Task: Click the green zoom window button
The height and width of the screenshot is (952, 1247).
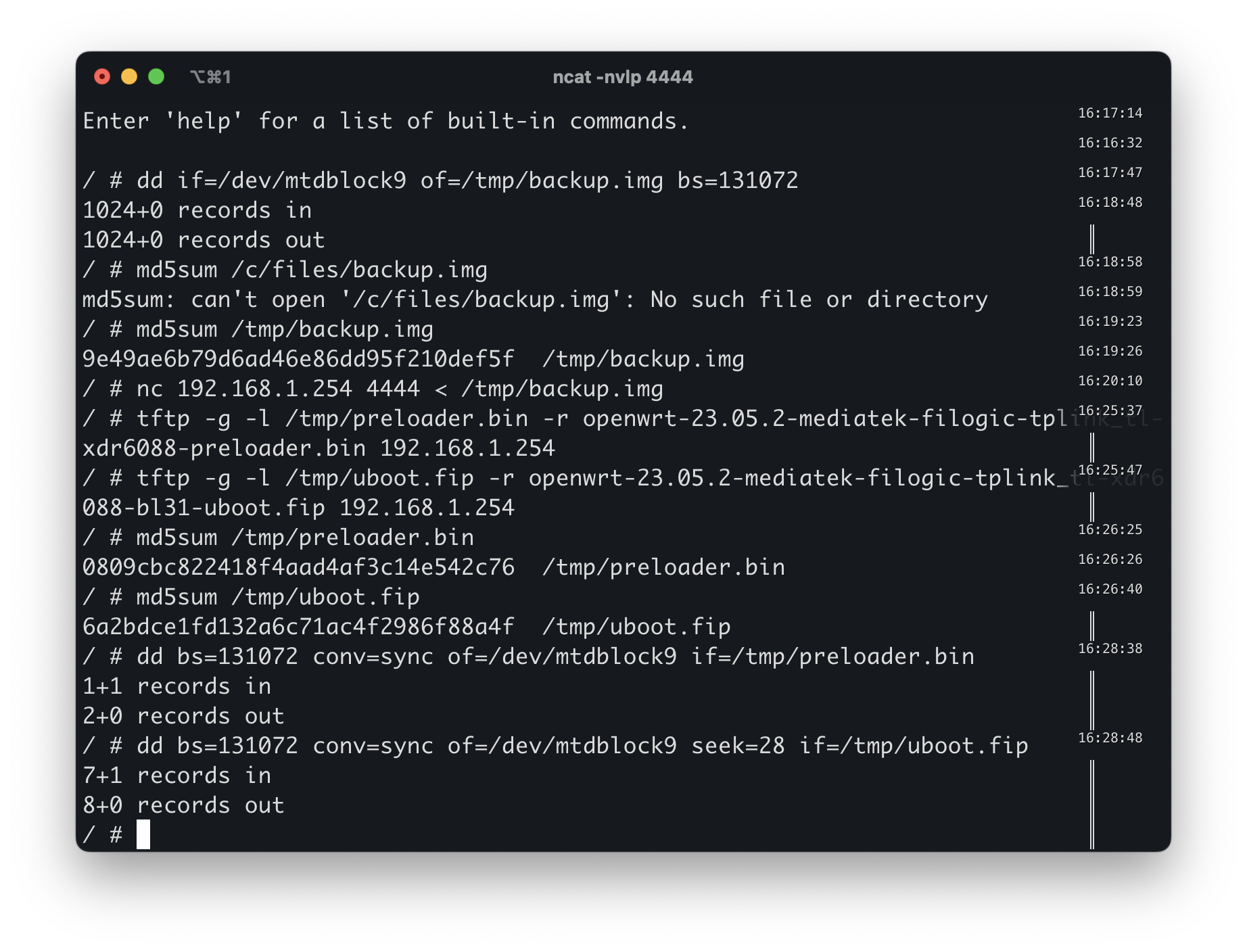Action: point(156,77)
